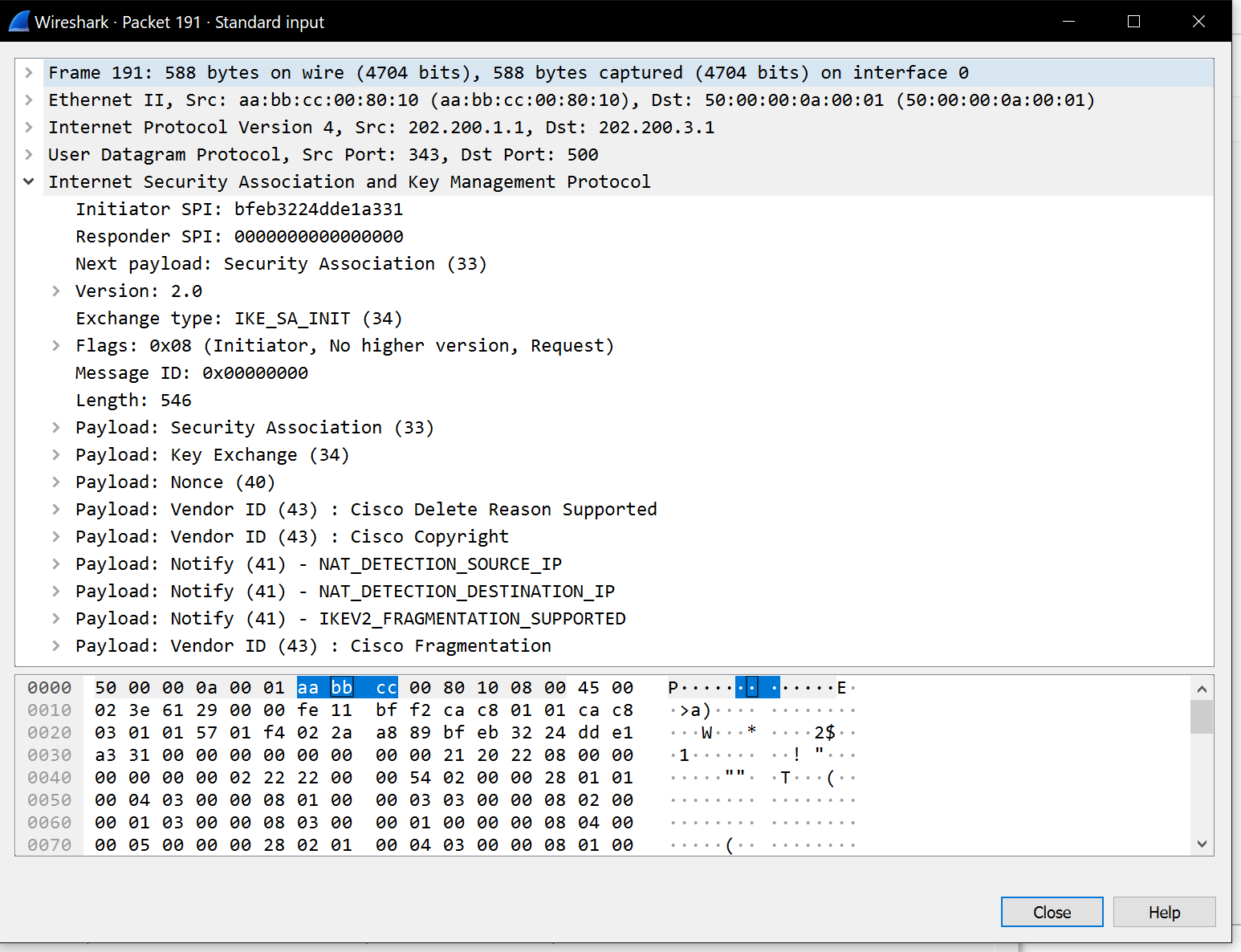
Task: Expand Vendor ID Cisco Copyright payload
Action: click(x=56, y=537)
